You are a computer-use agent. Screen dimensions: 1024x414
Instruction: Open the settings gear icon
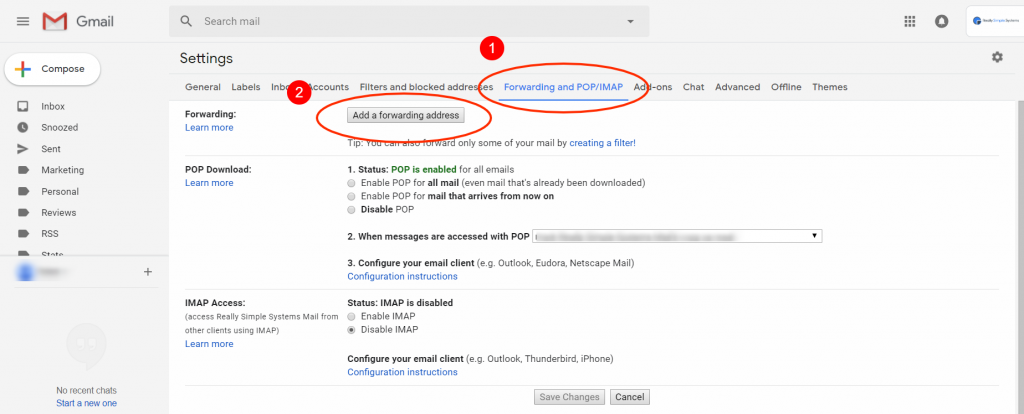click(997, 57)
